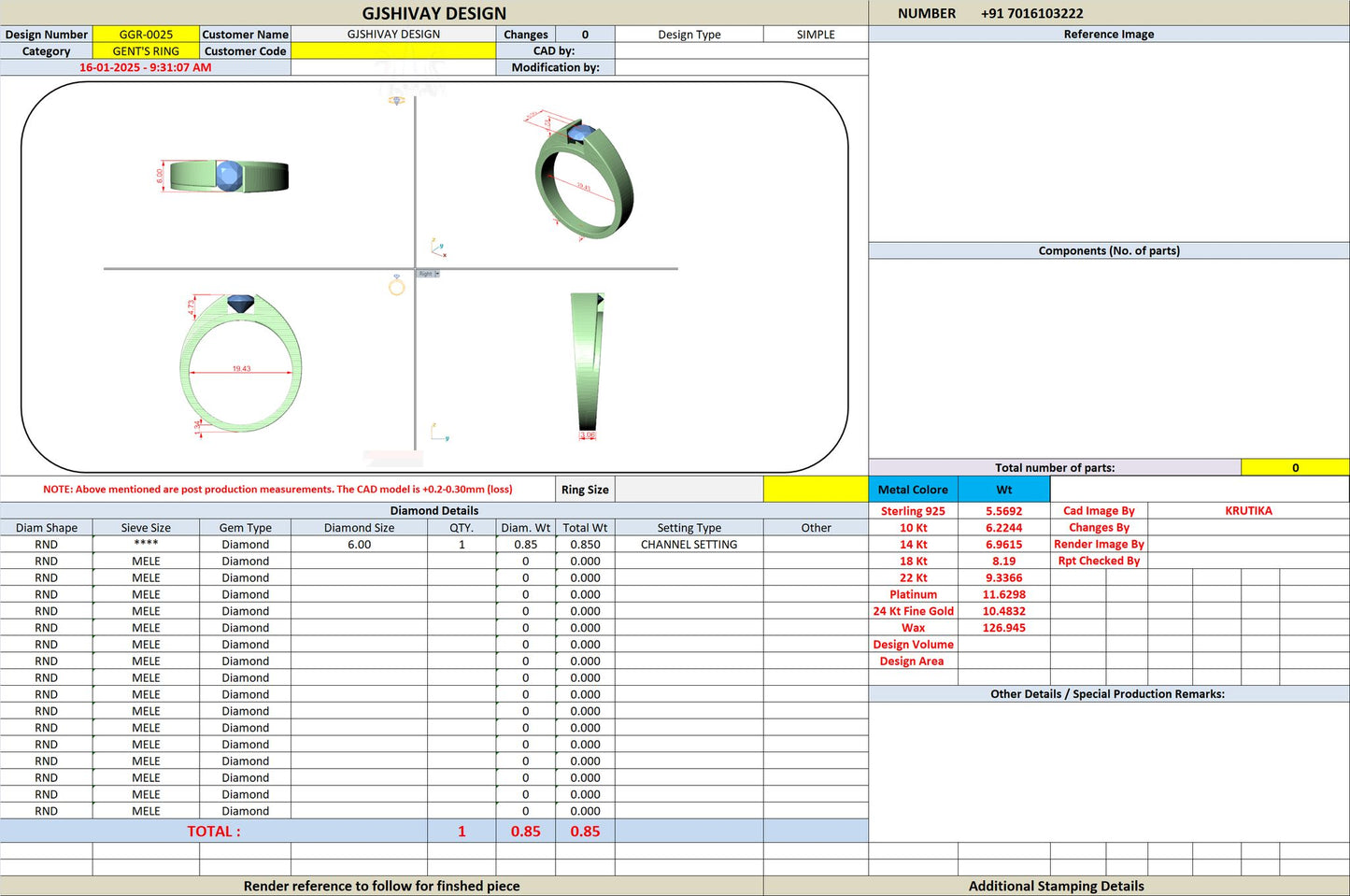Click the Setting Type column header
Viewport: 1350px width, 896px height.
pyautogui.click(x=689, y=528)
